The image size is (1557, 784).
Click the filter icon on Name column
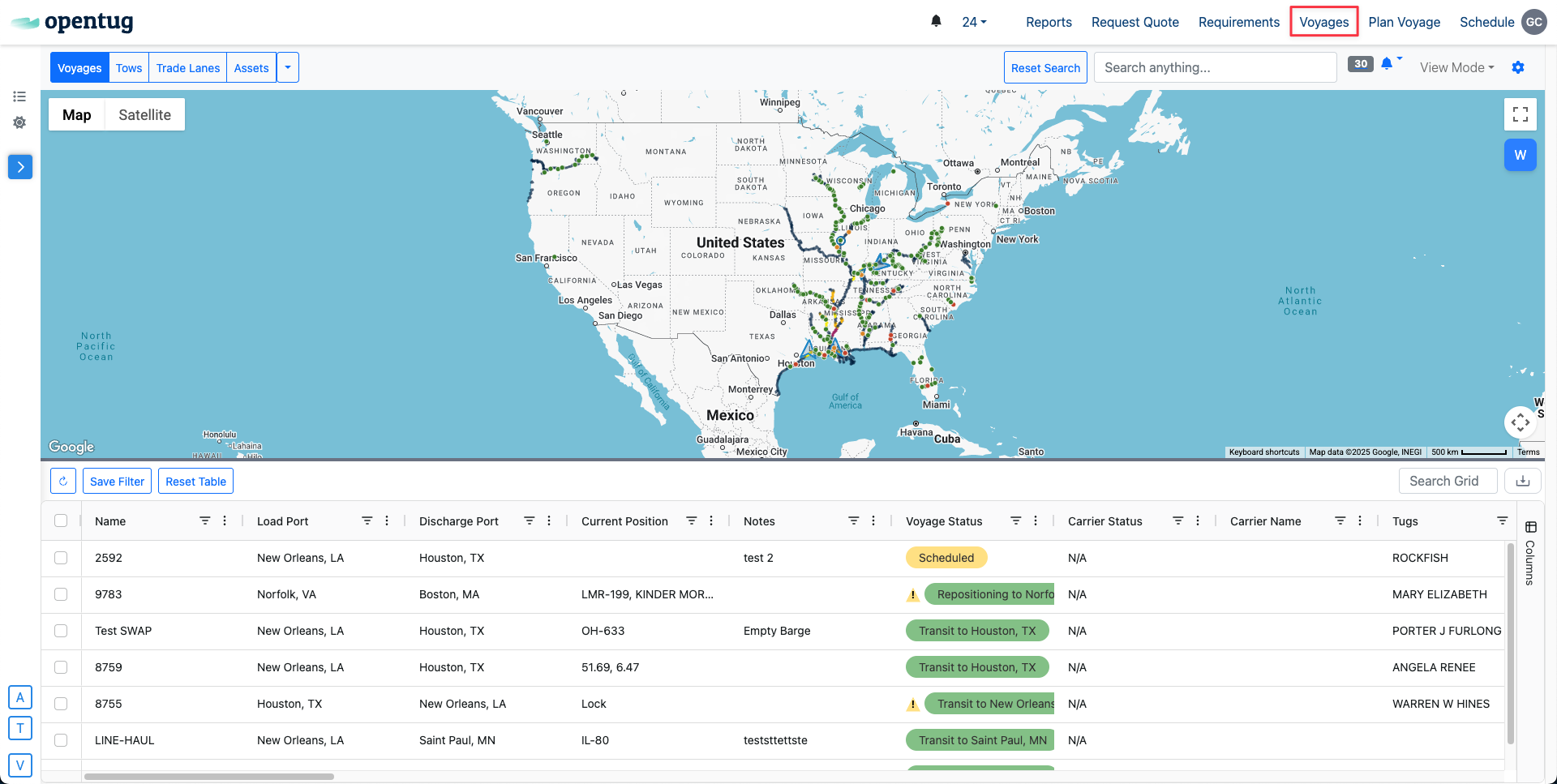[x=205, y=521]
